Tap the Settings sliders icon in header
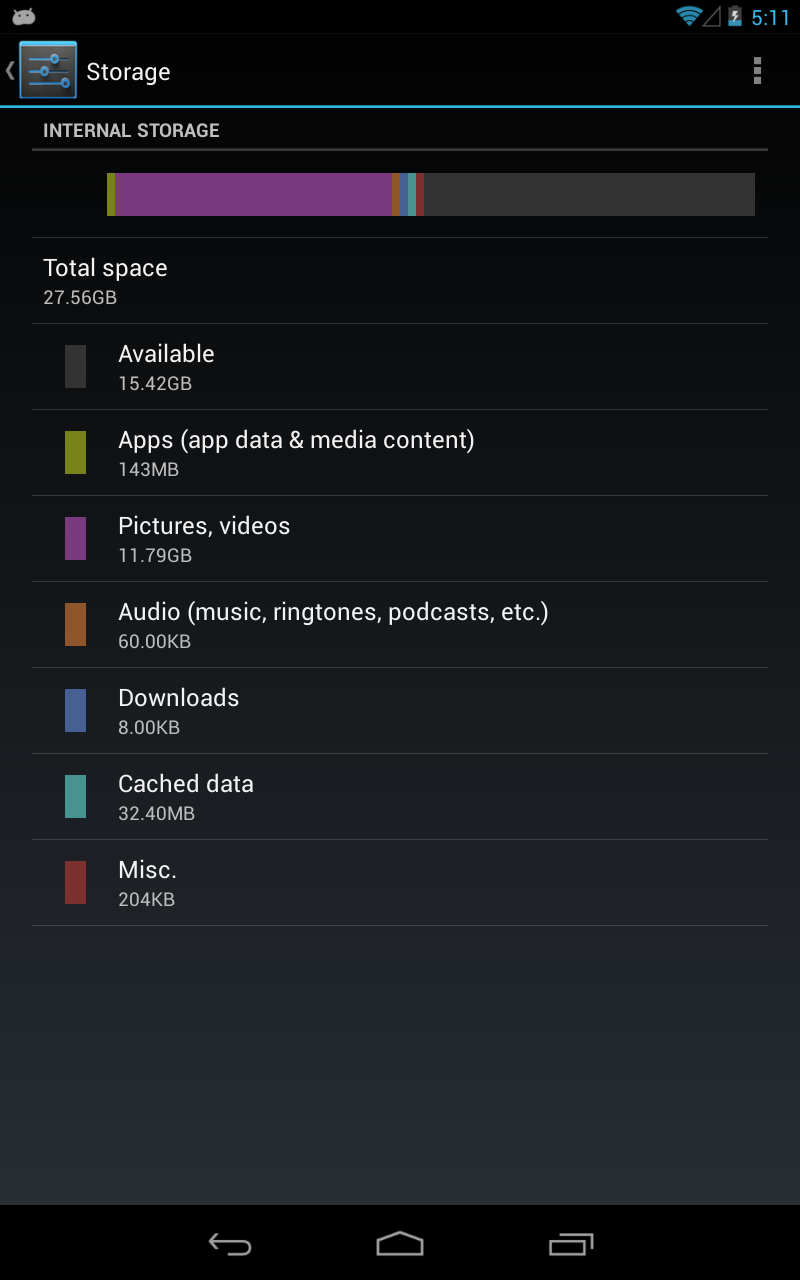Viewport: 800px width, 1280px height. click(48, 70)
